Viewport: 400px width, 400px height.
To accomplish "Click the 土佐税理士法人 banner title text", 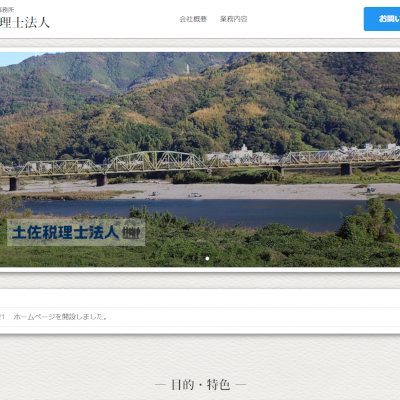I will 66,232.
